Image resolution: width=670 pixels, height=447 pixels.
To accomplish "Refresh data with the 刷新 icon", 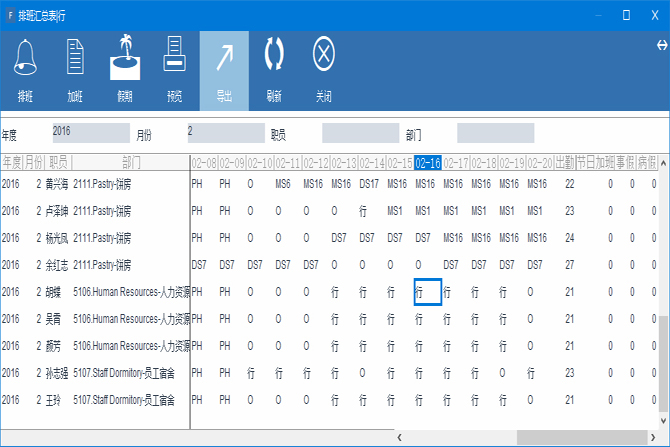I will [274, 58].
